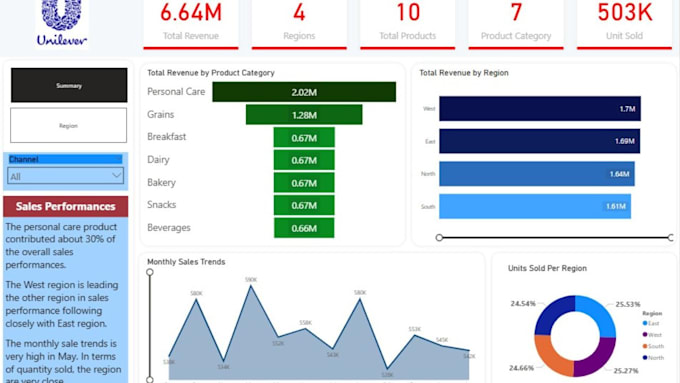Open the Region page button
The height and width of the screenshot is (383, 680).
click(x=69, y=125)
